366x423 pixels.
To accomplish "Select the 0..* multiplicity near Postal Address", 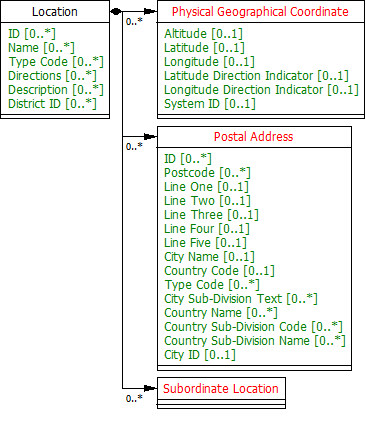I will pos(134,146).
